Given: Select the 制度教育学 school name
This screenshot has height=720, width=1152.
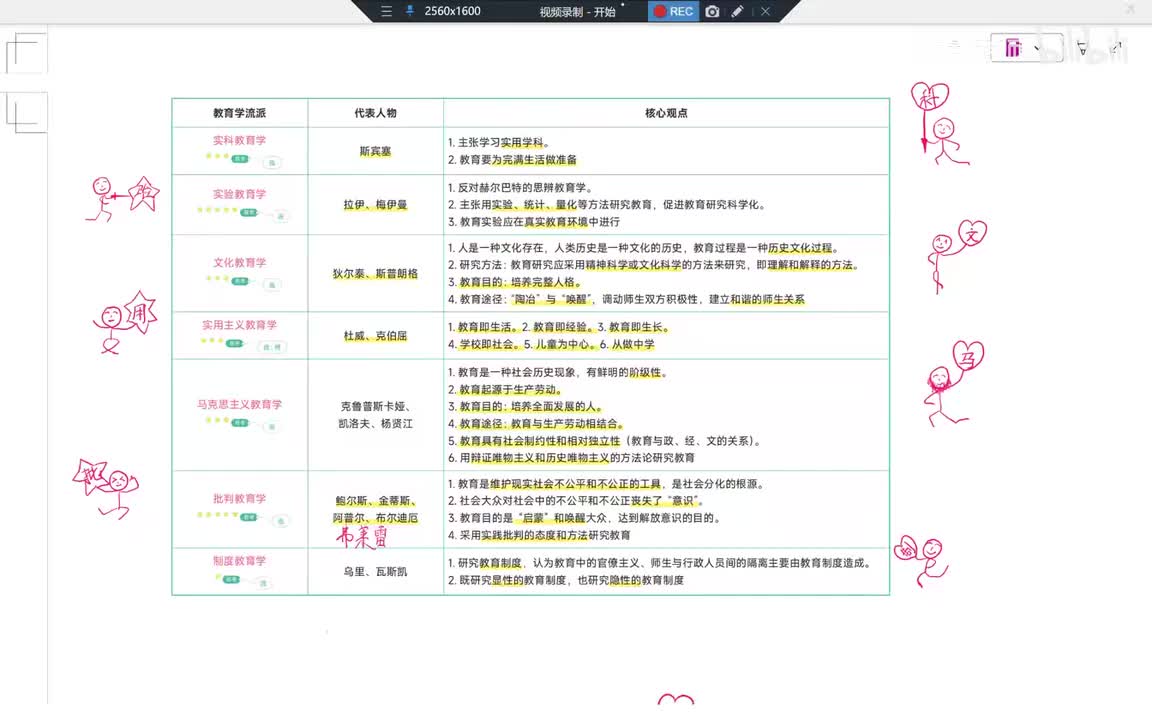Looking at the screenshot, I should pos(240,561).
